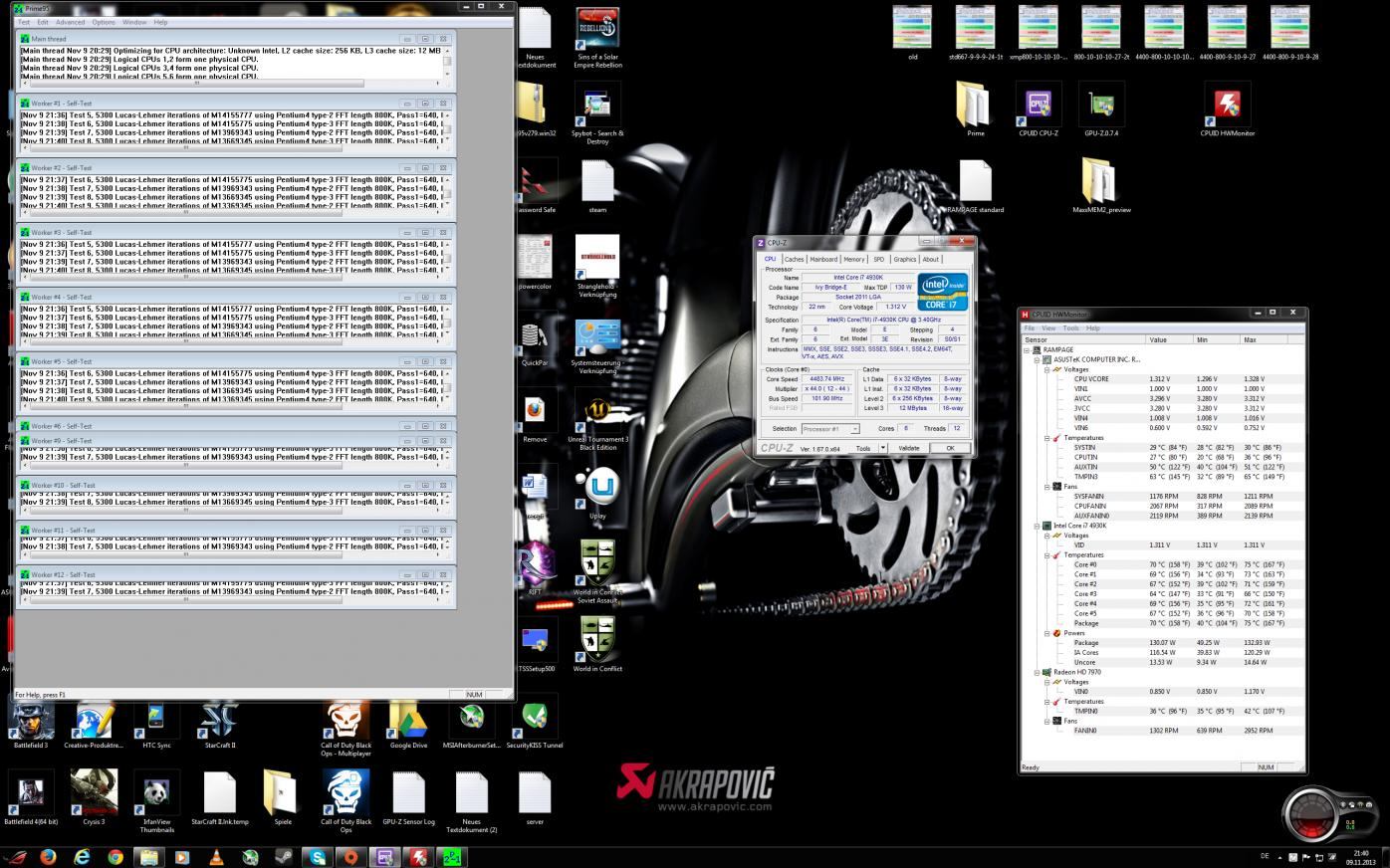Collapse the Intel Core i7 4930K sensor node
Image resolution: width=1390 pixels, height=868 pixels.
click(1037, 526)
